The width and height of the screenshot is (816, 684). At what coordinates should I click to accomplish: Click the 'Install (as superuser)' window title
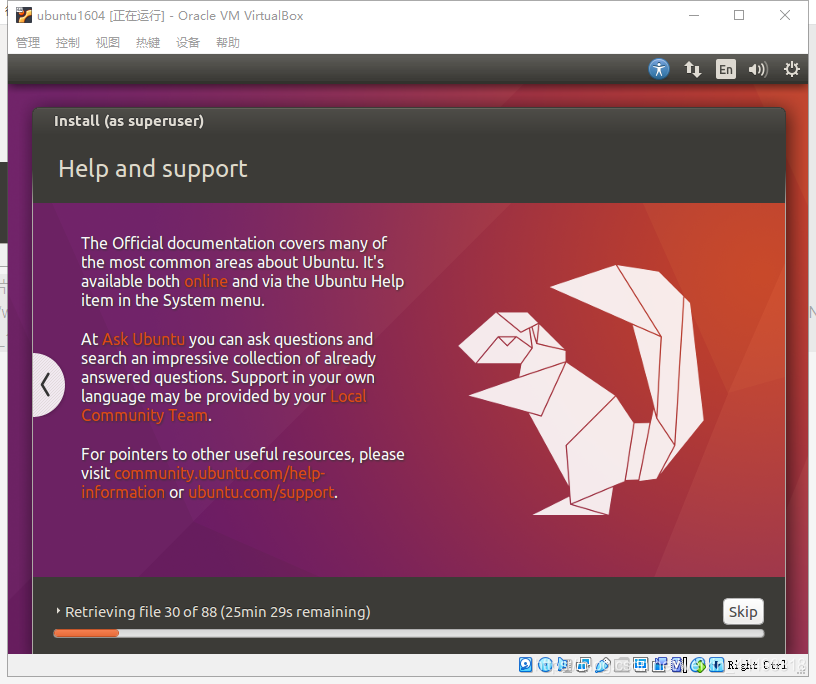(x=129, y=121)
